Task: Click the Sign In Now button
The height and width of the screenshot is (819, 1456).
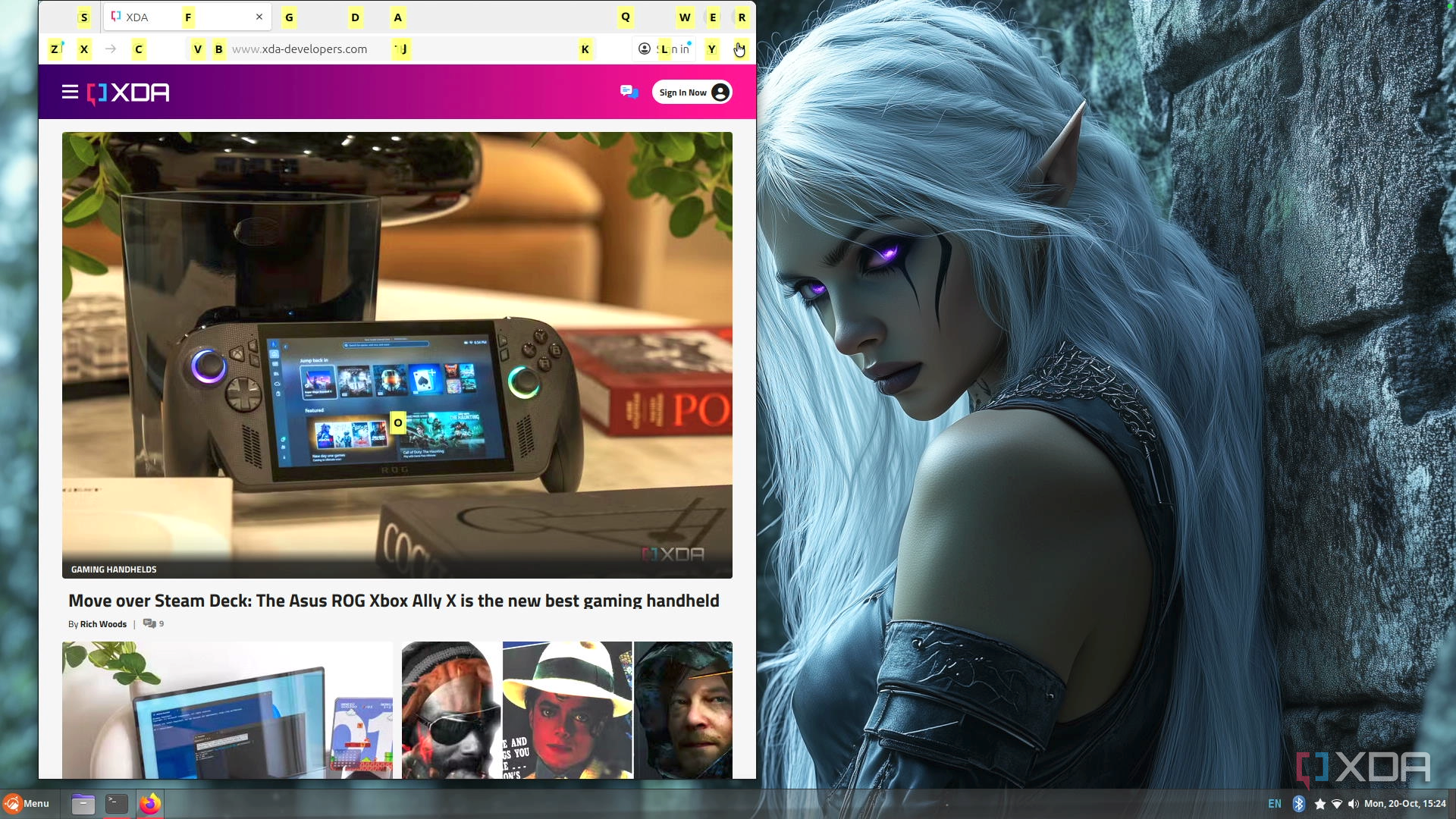Action: pyautogui.click(x=692, y=93)
